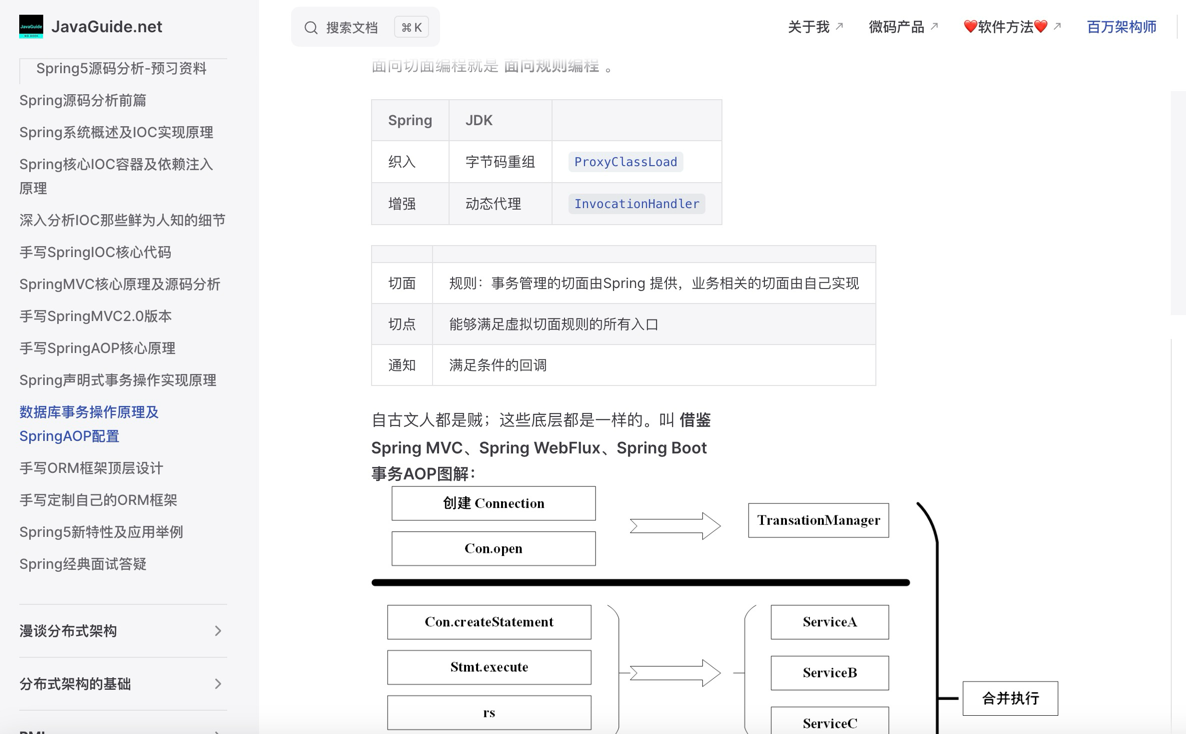1186x734 pixels.
Task: Open 漫谈分布式架构 sidebar group
Action: tap(123, 631)
